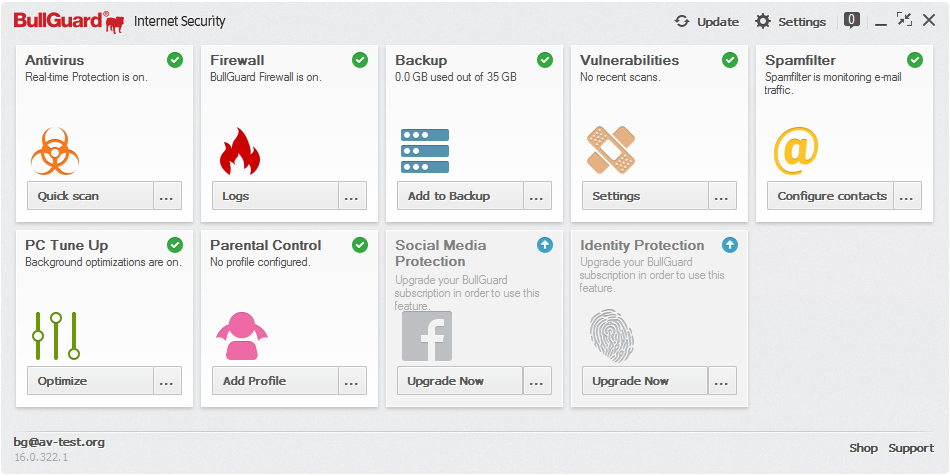
Task: Click the Backup server stack icon
Action: (425, 150)
